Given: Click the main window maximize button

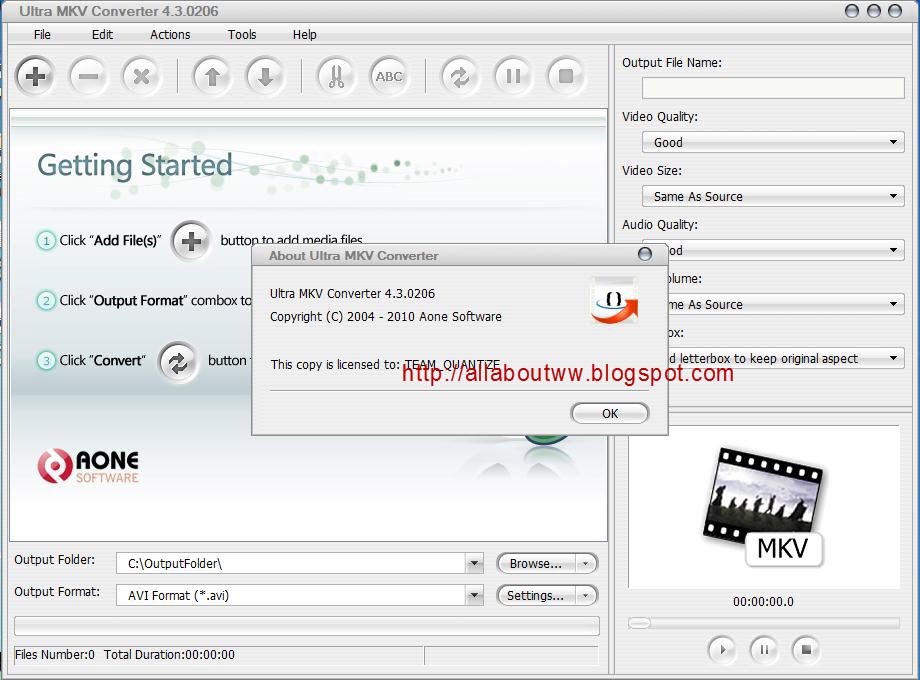Looking at the screenshot, I should [x=874, y=11].
